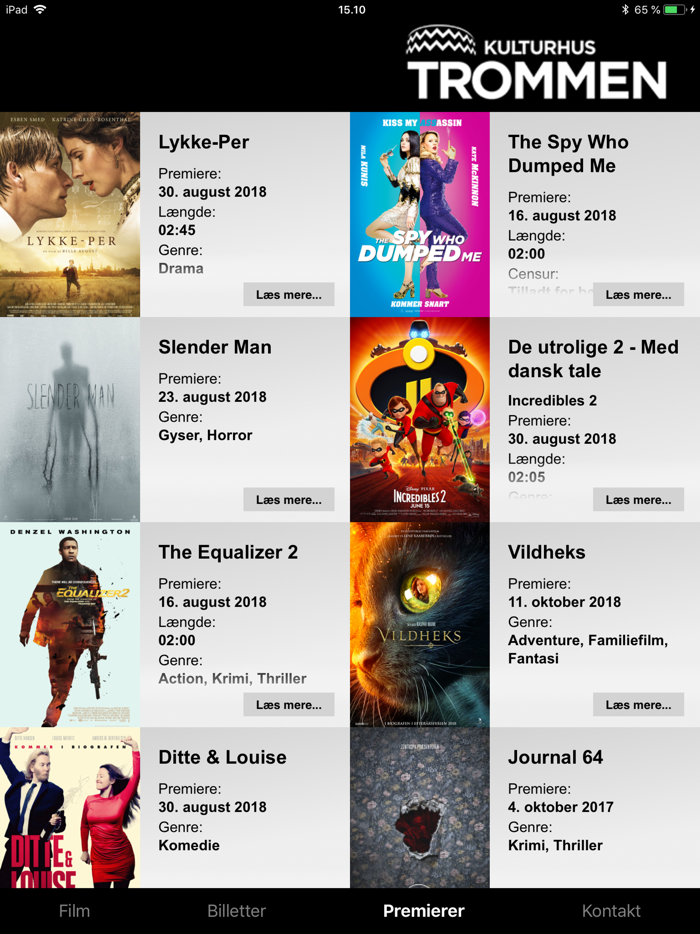The width and height of the screenshot is (700, 934).
Task: Tap the Kulturhus Trommen logo
Action: click(x=536, y=62)
